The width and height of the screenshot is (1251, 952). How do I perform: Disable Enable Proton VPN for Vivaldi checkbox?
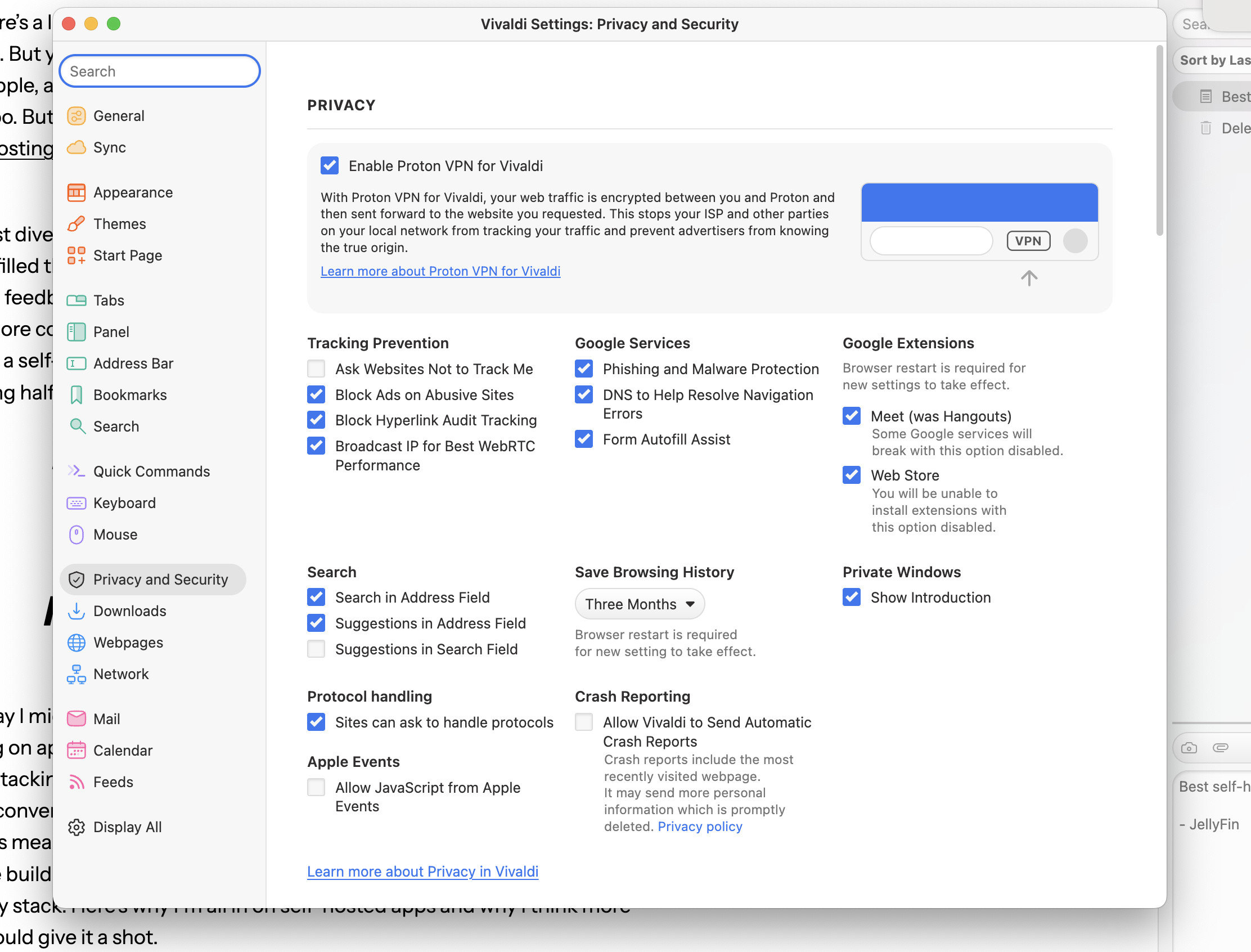click(330, 166)
